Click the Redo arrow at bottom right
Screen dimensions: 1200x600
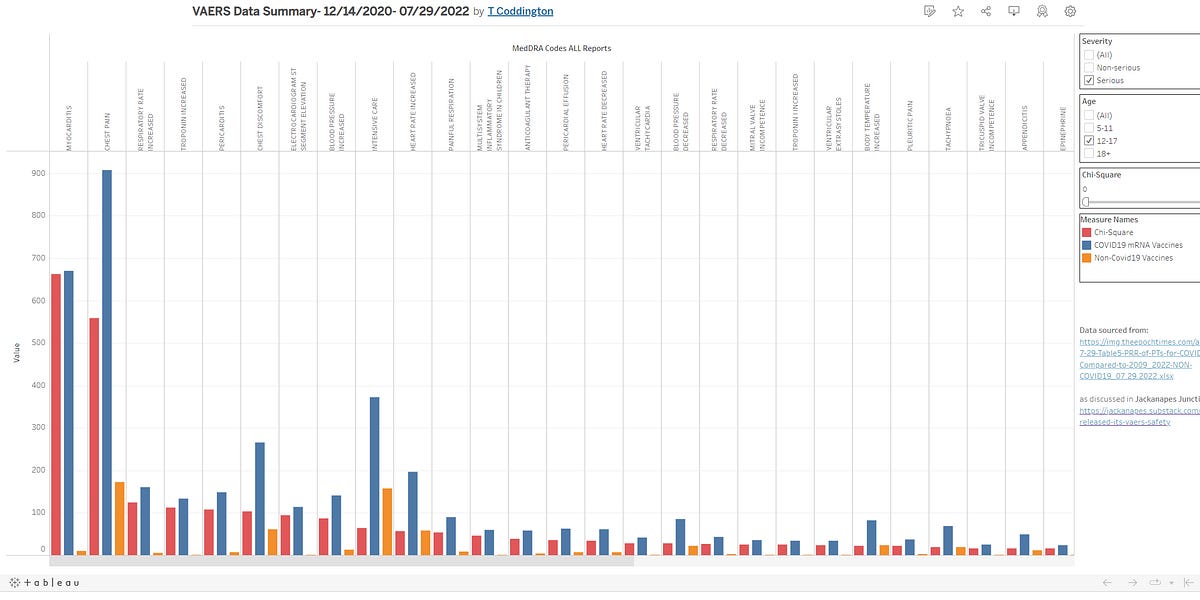coord(1133,581)
